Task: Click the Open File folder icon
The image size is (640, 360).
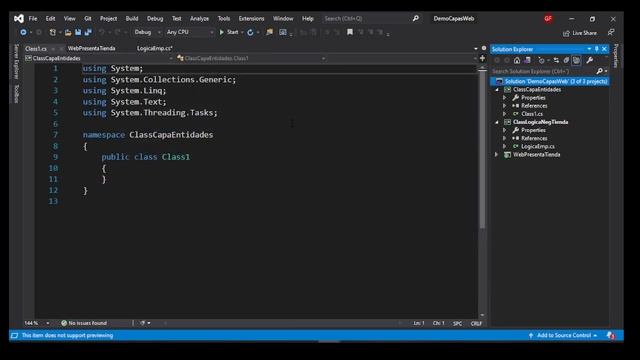Action: pos(68,32)
